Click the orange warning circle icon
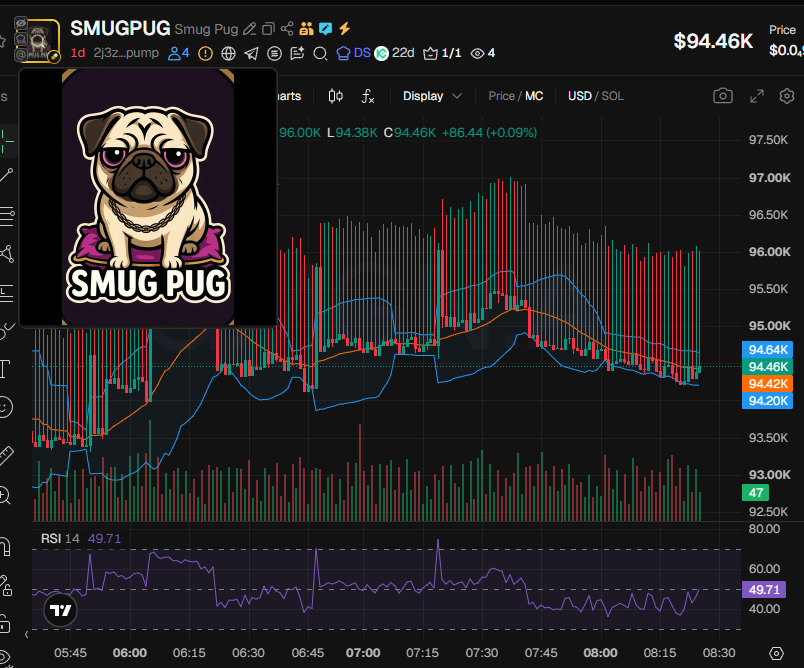Screen dimensions: 804x668 205,53
